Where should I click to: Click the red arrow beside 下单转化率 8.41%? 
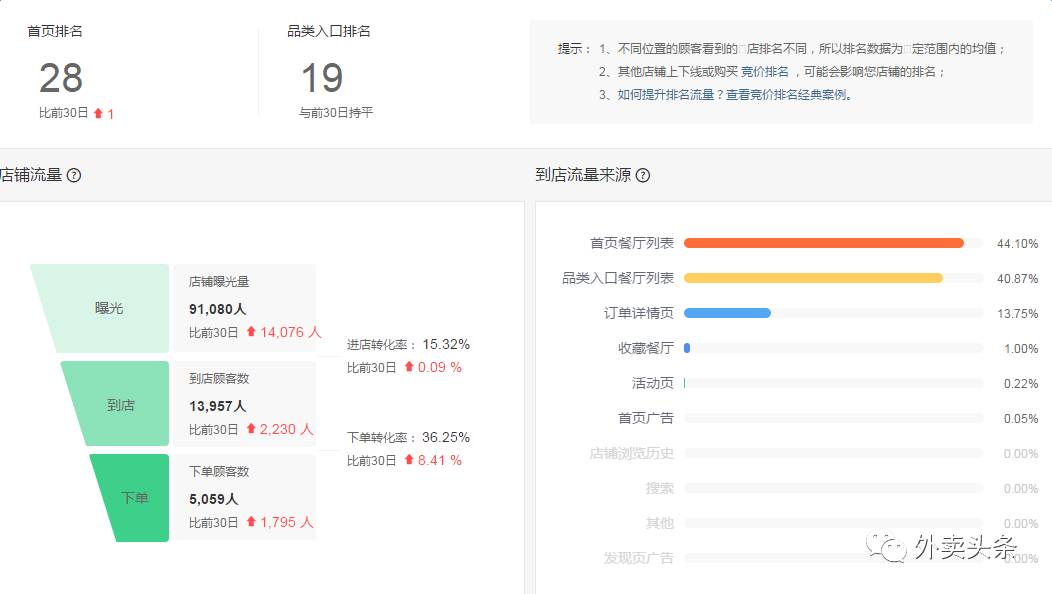[411, 461]
